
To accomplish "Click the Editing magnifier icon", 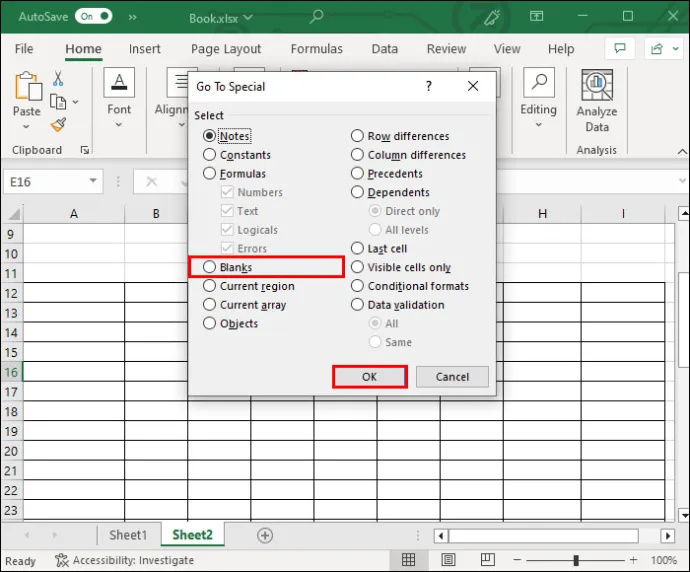I will tap(539, 82).
